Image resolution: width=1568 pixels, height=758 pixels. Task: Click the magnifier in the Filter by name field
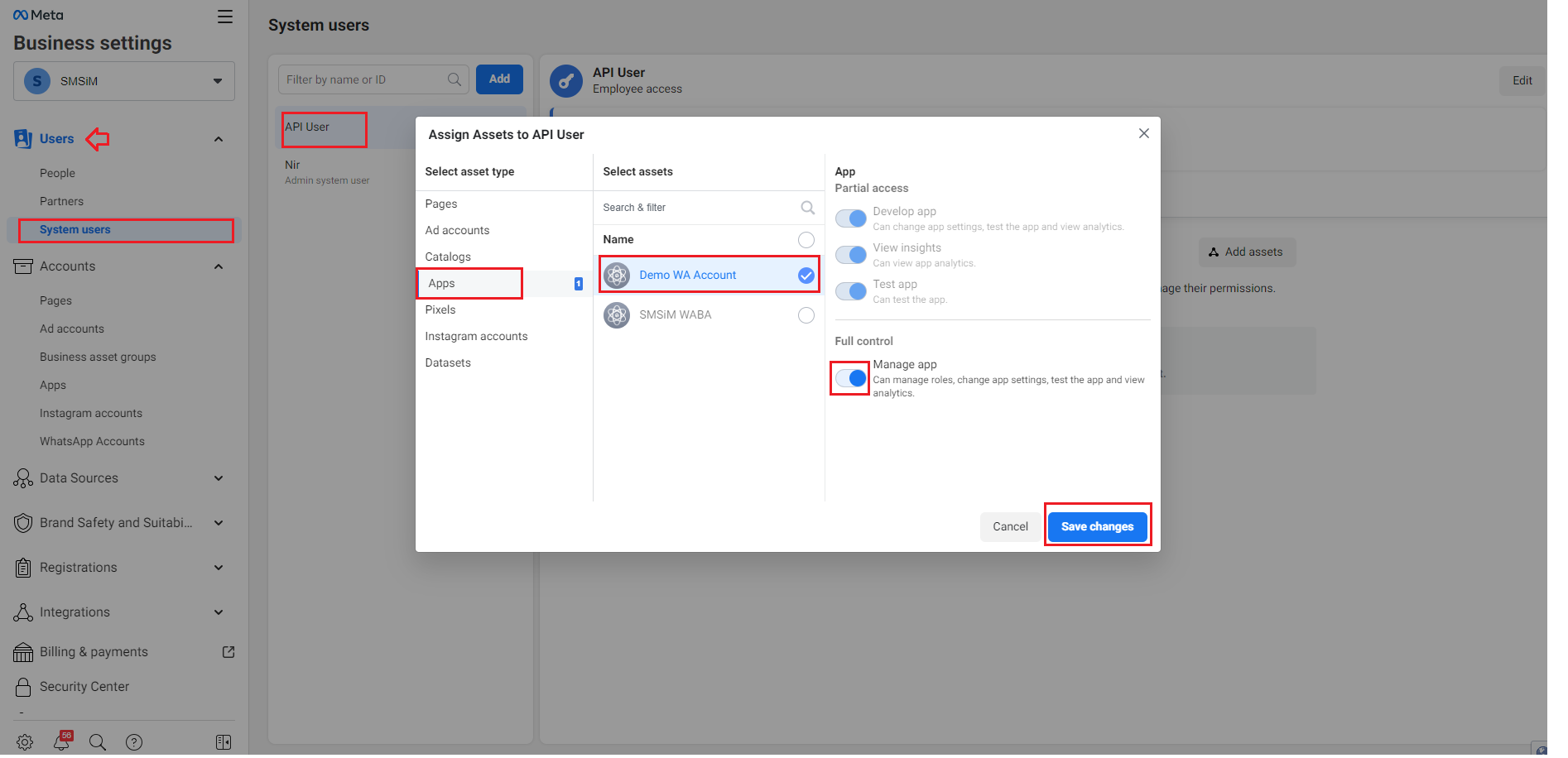tap(455, 79)
